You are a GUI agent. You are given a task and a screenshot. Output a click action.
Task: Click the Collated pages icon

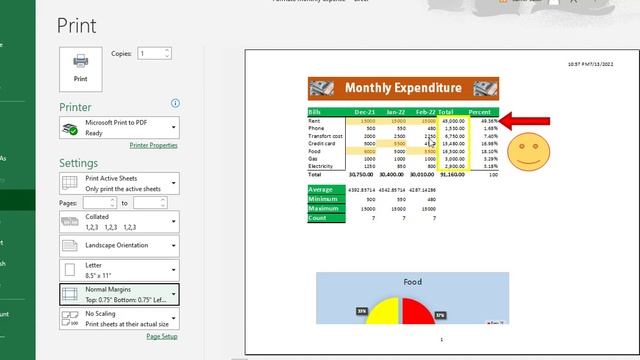coord(70,222)
